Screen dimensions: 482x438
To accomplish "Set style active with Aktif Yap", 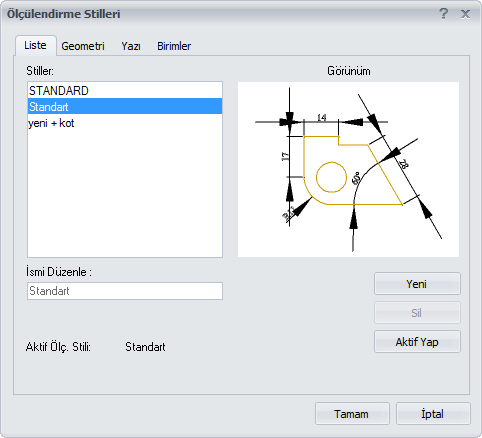I will coord(417,342).
